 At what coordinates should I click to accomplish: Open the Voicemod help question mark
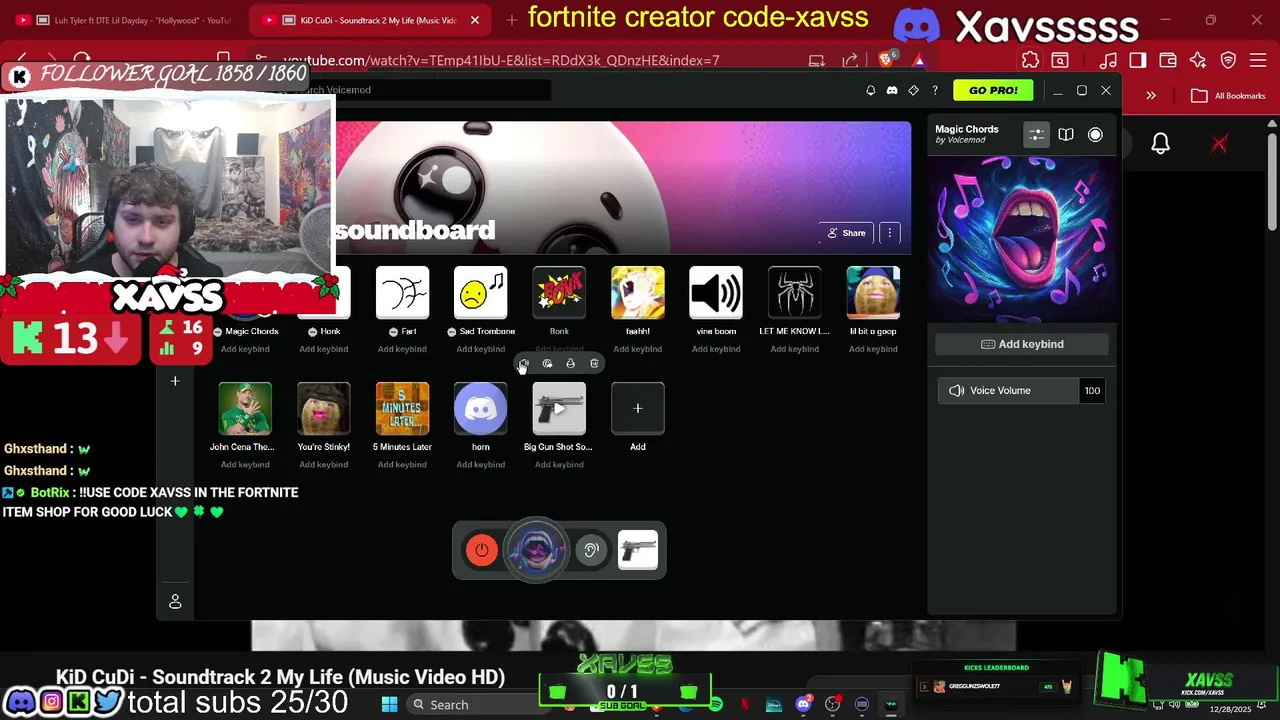[x=935, y=90]
